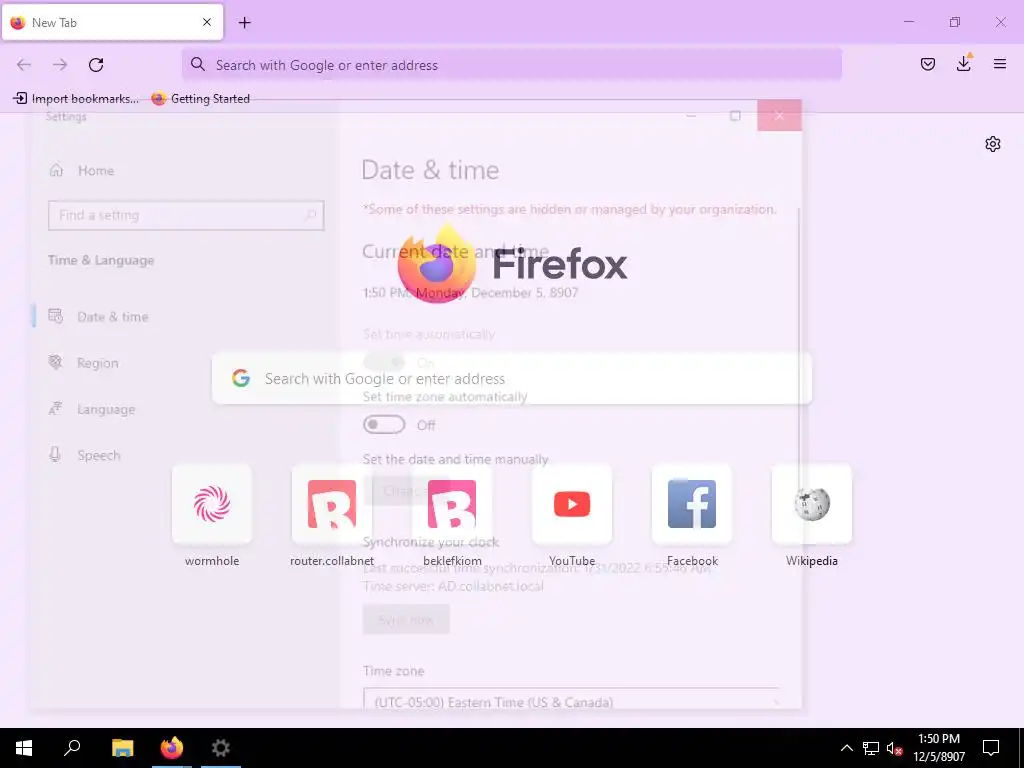The image size is (1024, 768).
Task: Show hidden tray icons chevron
Action: point(846,748)
